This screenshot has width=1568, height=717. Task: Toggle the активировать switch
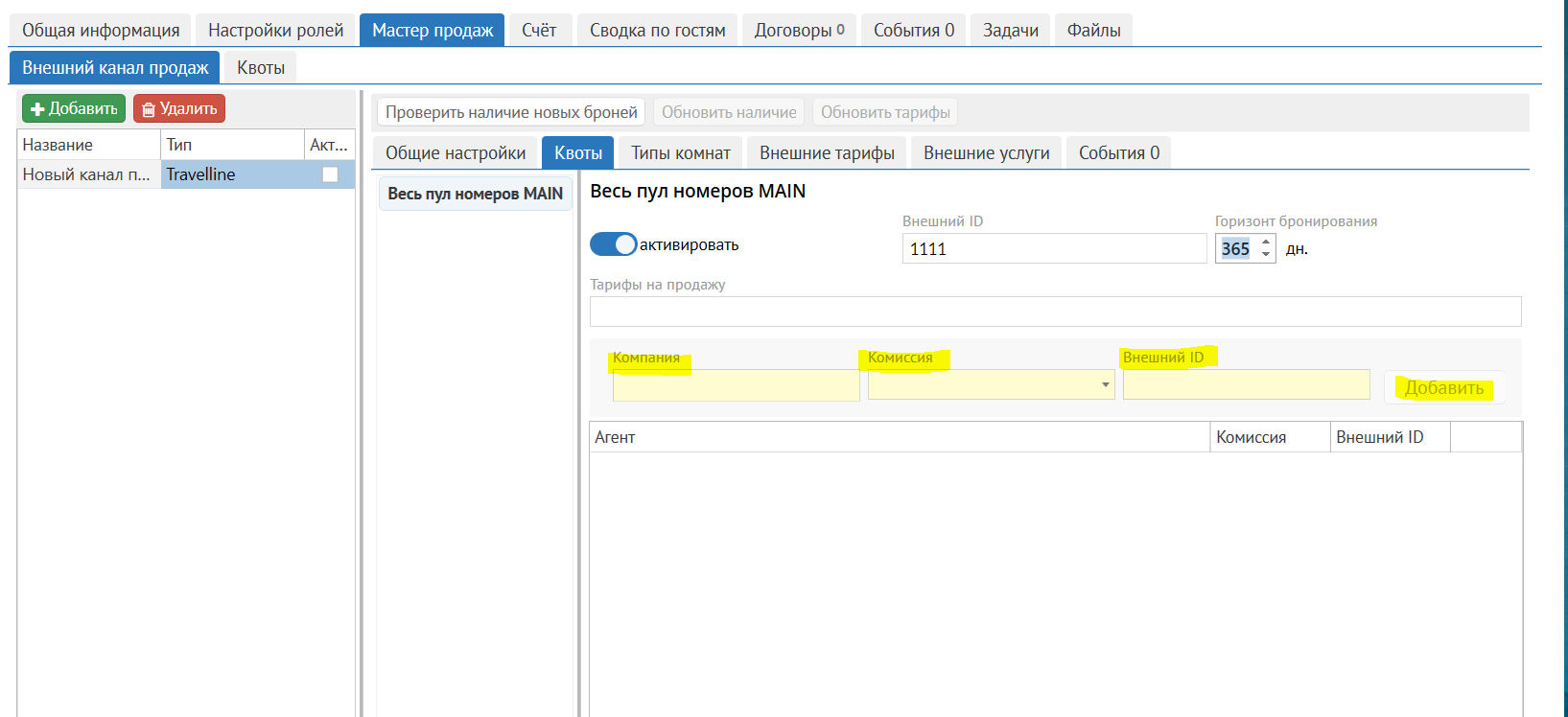[614, 244]
